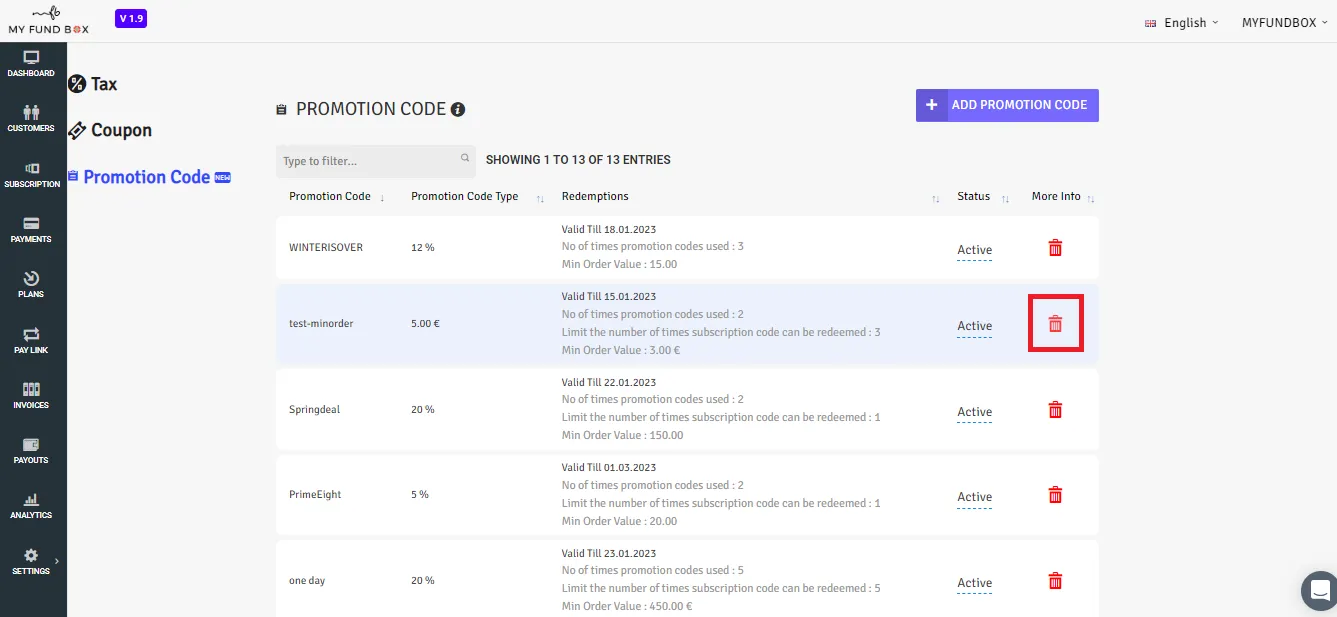This screenshot has height=617, width=1337.
Task: Toggle test-minorder Active status
Action: point(974,326)
